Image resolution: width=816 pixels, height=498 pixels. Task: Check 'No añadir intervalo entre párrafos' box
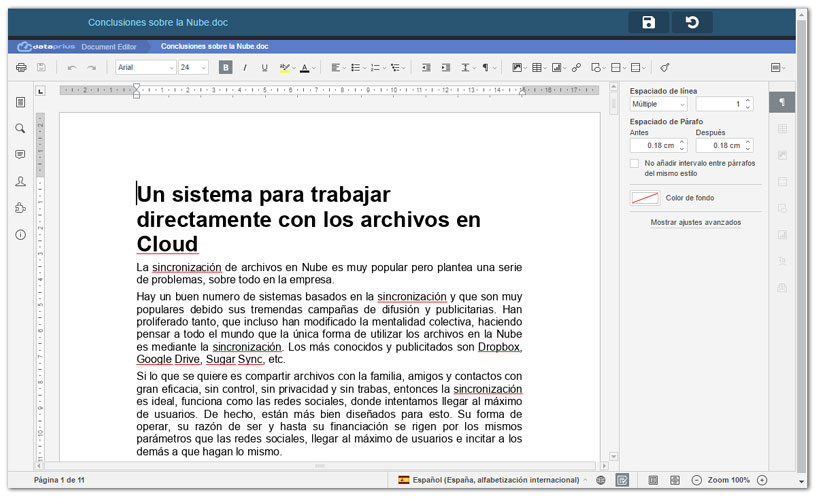point(635,163)
